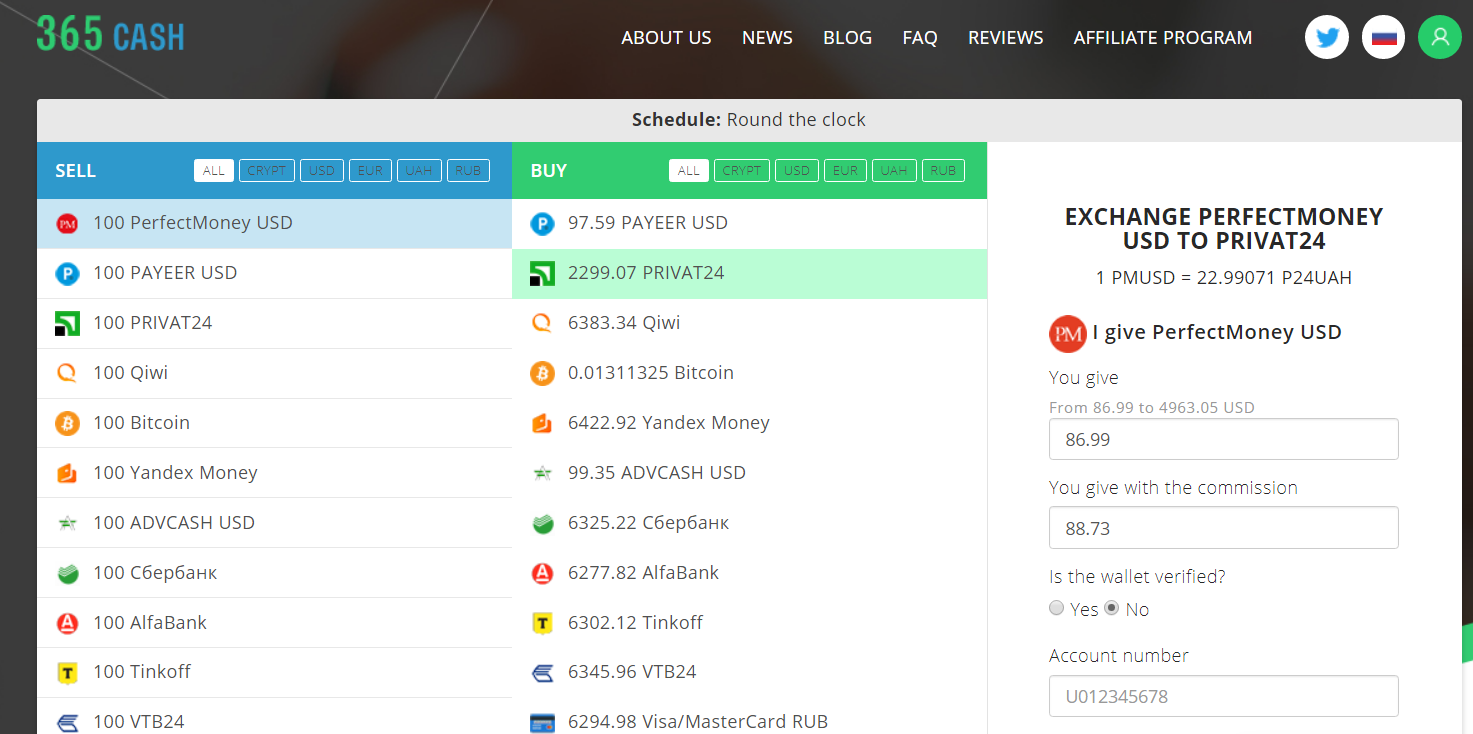The image size is (1473, 734).
Task: Filter Sell list by CRYPT
Action: (x=267, y=170)
